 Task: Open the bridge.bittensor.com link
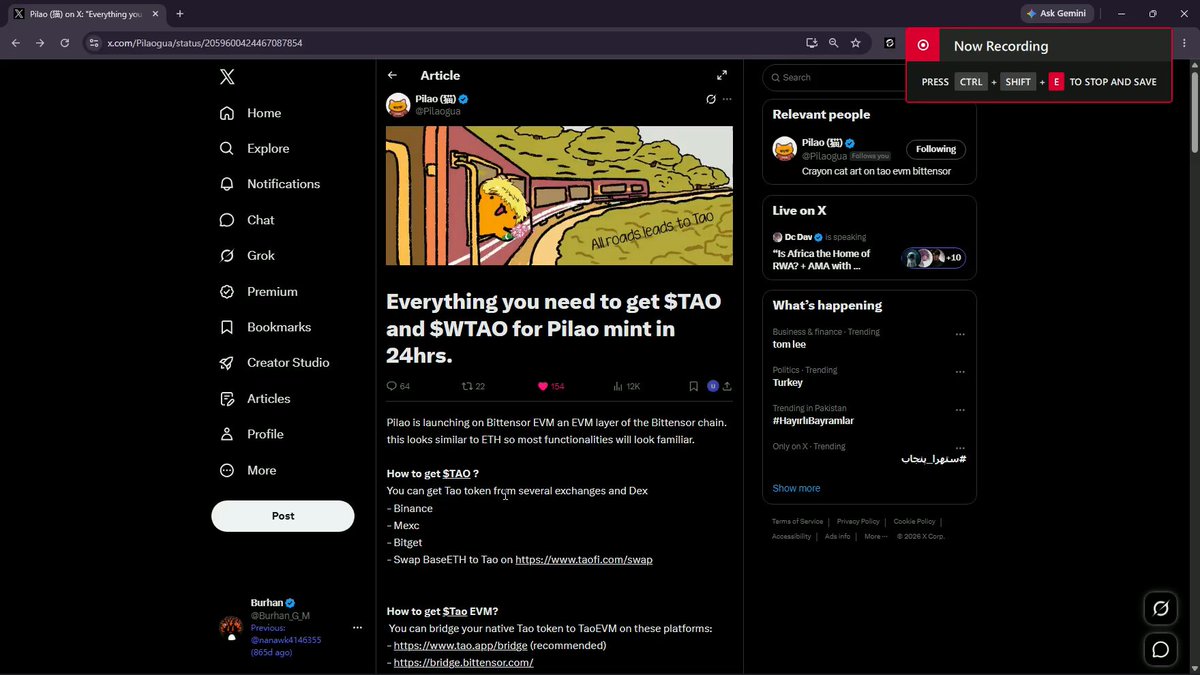coord(463,663)
